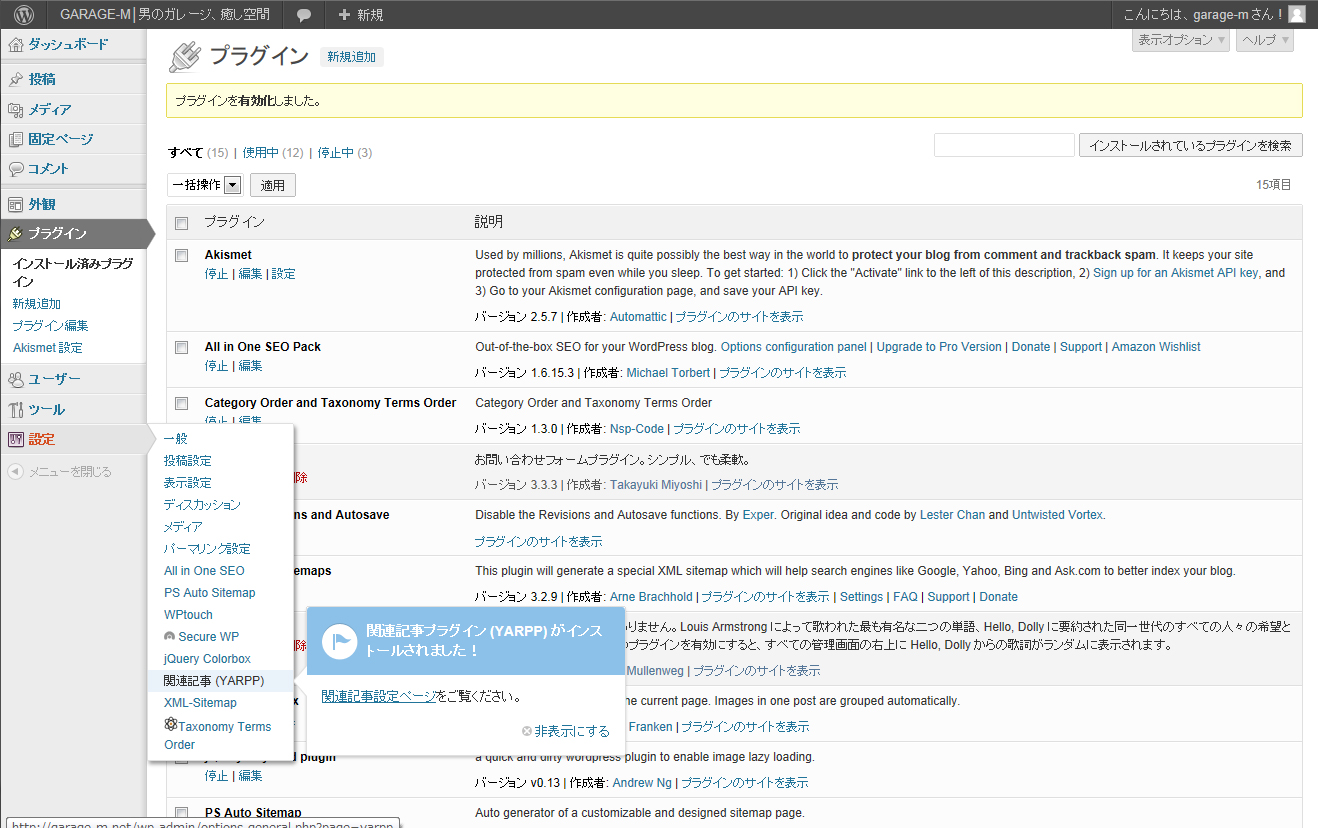Image resolution: width=1318 pixels, height=828 pixels.
Task: Click the Tools icon in sidebar
Action: pyautogui.click(x=16, y=409)
